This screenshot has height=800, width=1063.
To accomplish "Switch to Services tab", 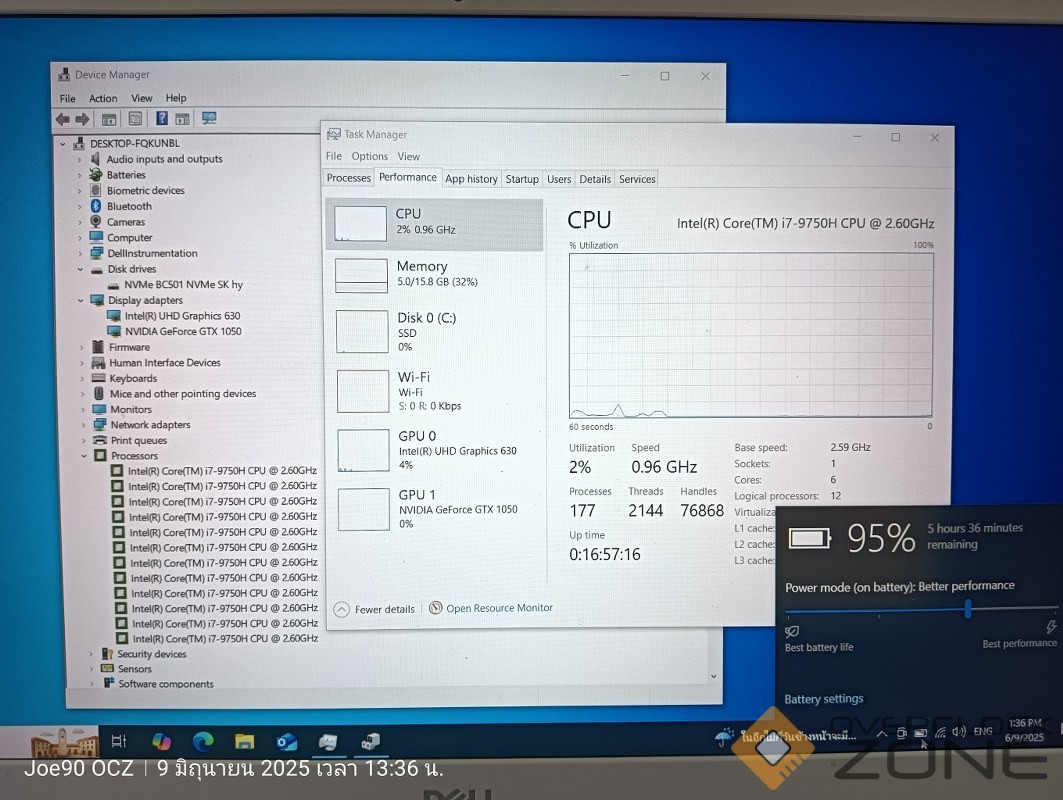I will coord(637,179).
